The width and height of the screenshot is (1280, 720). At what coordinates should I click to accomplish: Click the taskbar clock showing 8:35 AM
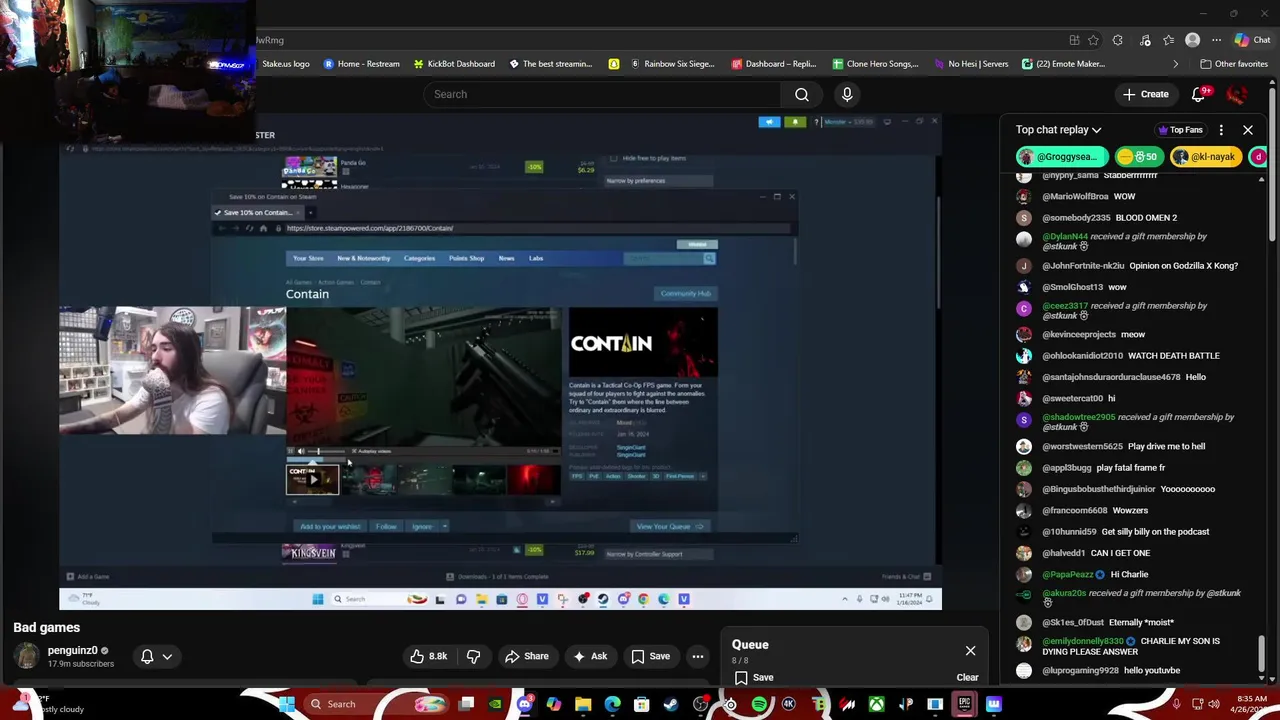point(1251,704)
